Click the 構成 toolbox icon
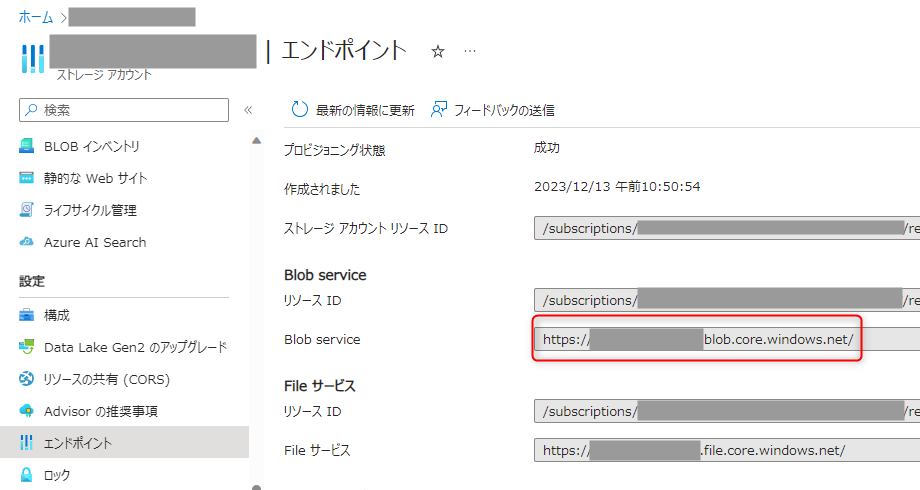This screenshot has height=490, width=920. 26,315
